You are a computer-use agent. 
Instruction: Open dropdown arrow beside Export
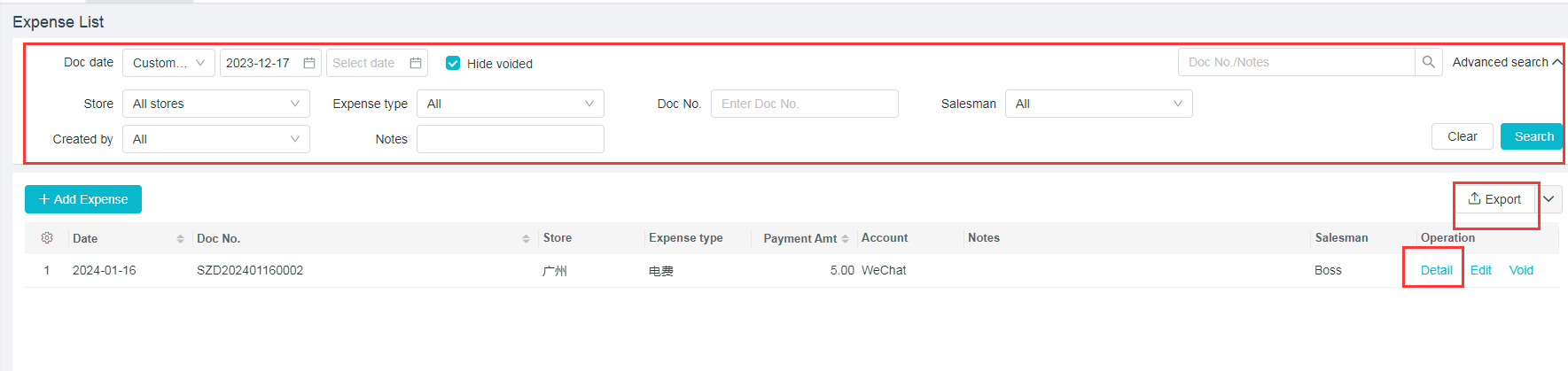pyautogui.click(x=1548, y=199)
